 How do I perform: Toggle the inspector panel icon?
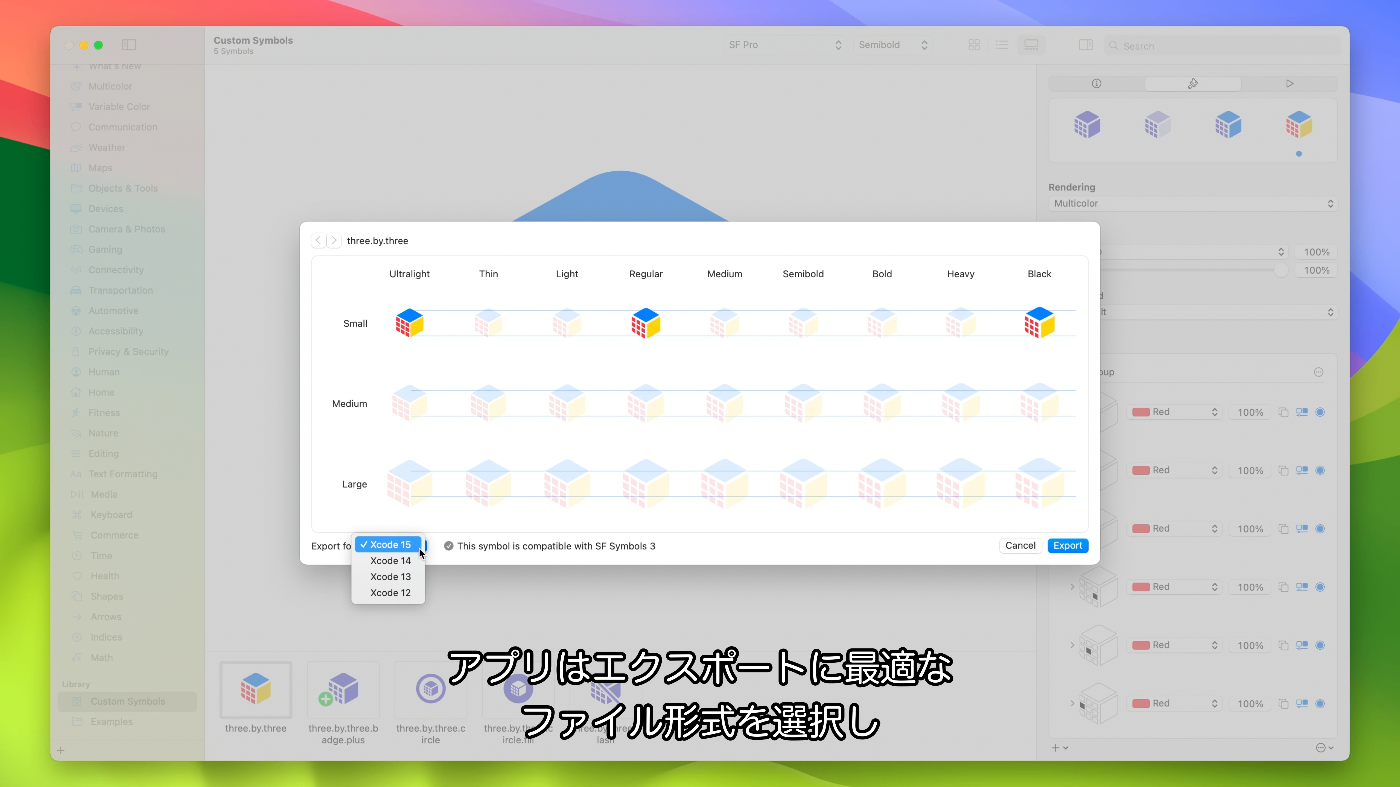point(1086,45)
